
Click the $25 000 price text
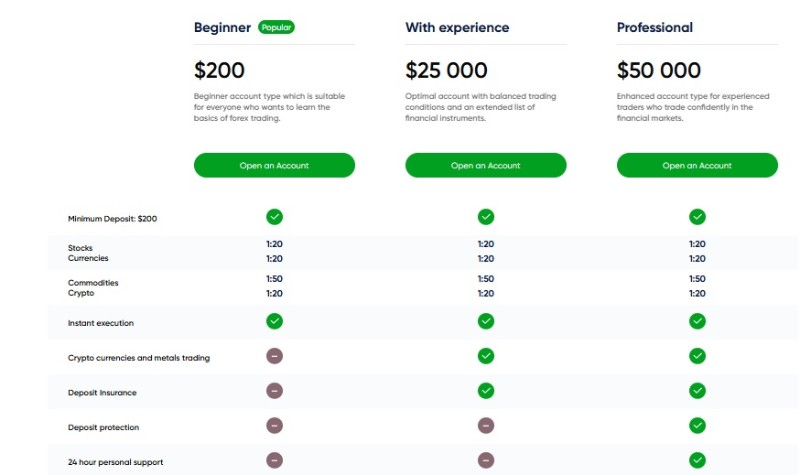coord(446,70)
